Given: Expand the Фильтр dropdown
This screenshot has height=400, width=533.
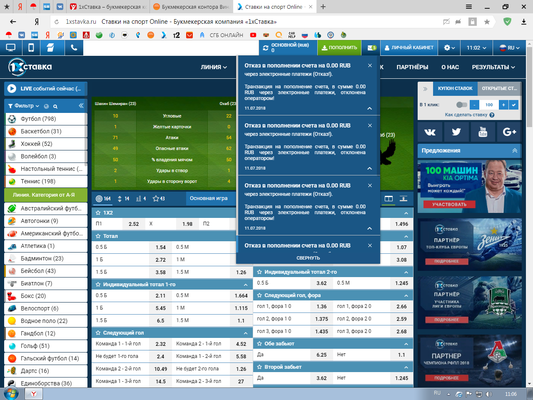Looking at the screenshot, I should [x=24, y=106].
